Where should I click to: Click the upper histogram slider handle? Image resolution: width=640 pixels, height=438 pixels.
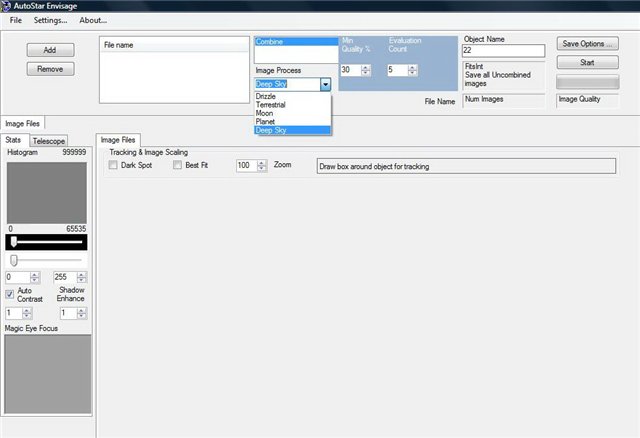click(13, 242)
